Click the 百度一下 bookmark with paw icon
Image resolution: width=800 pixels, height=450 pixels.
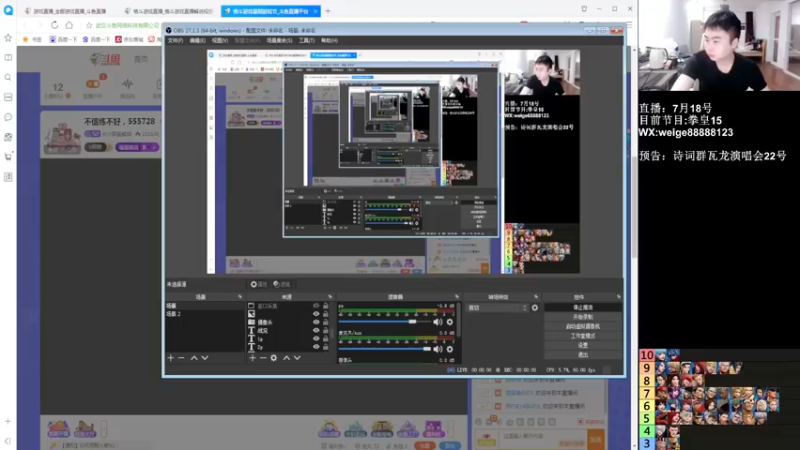(63, 39)
